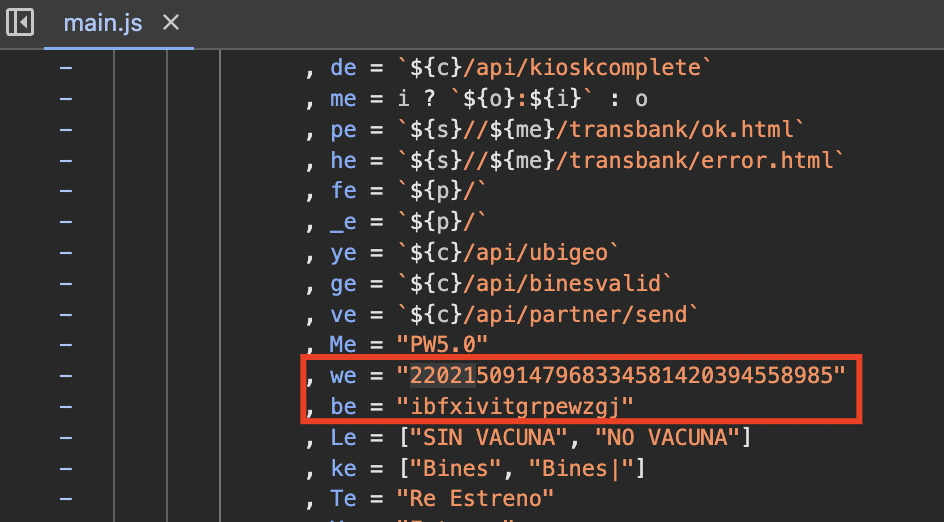Image resolution: width=944 pixels, height=522 pixels.
Task: Click the "NO VACUNA" array entry
Action: coord(667,437)
